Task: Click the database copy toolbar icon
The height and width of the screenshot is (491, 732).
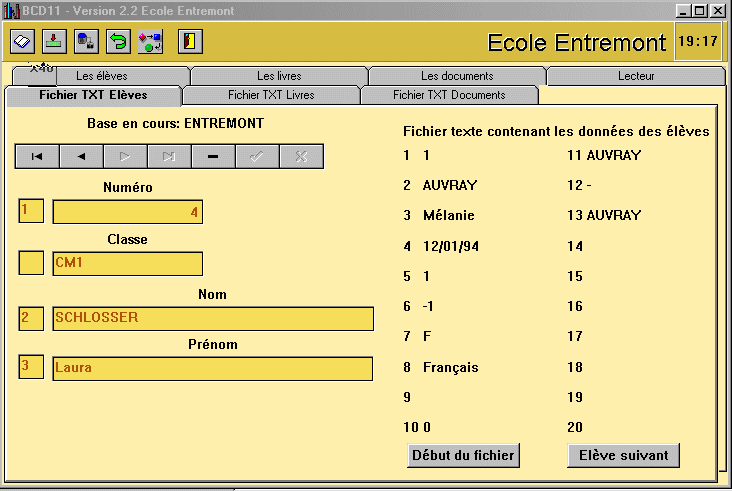Action: pos(86,41)
